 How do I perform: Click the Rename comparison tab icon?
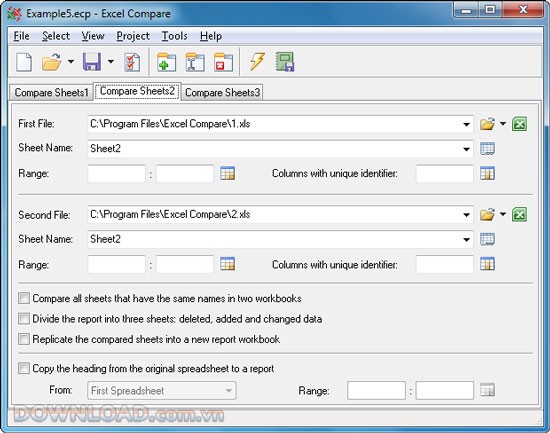[195, 62]
